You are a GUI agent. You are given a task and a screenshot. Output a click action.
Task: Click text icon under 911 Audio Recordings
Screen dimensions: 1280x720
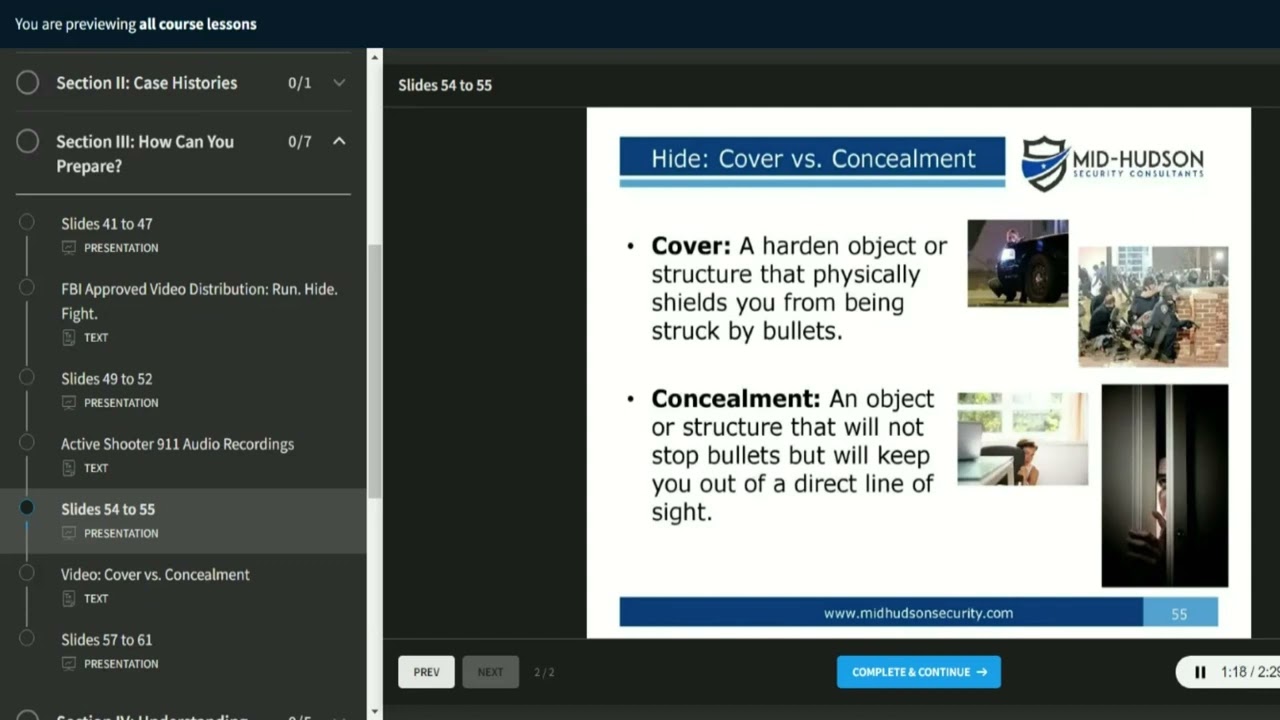coord(69,468)
